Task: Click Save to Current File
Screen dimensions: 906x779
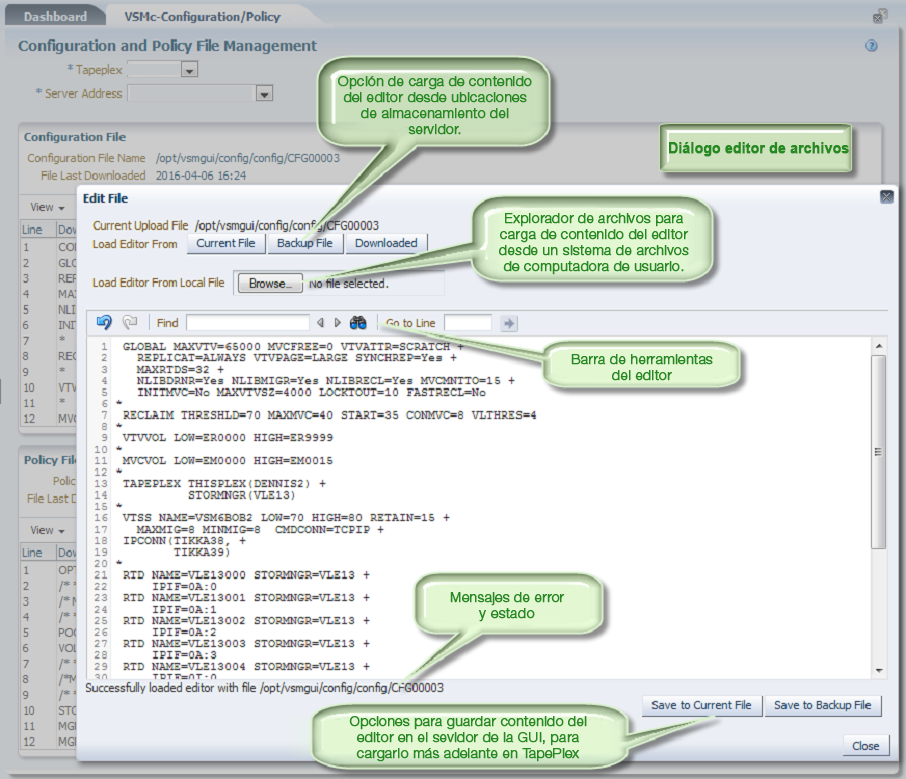Action: coord(701,705)
